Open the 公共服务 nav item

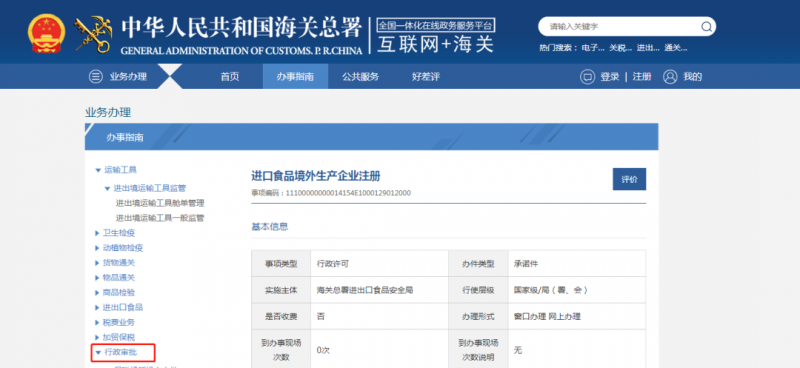tap(361, 77)
